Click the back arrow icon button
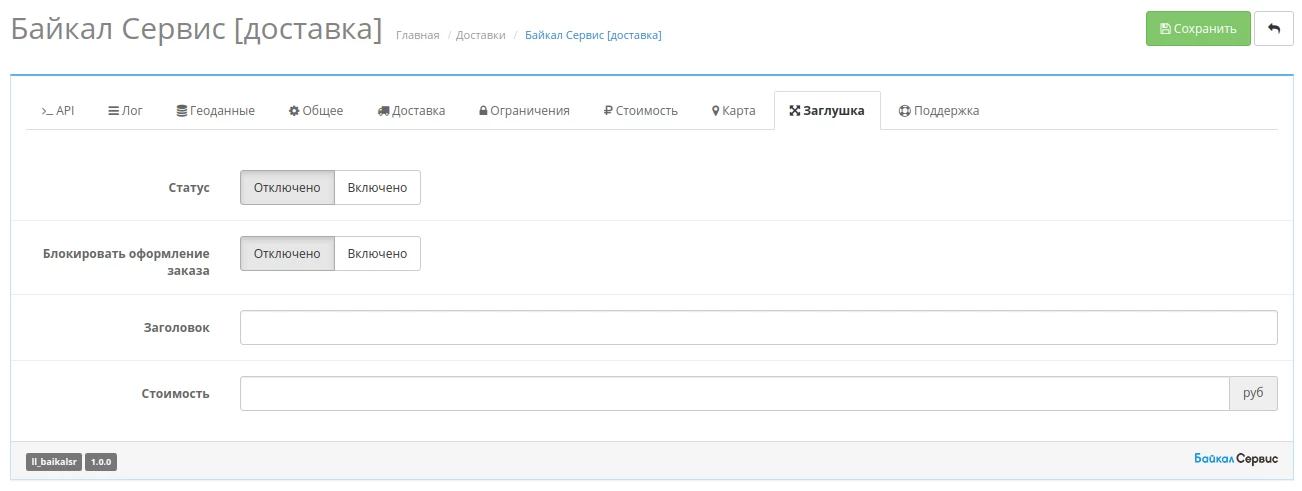 1273,29
